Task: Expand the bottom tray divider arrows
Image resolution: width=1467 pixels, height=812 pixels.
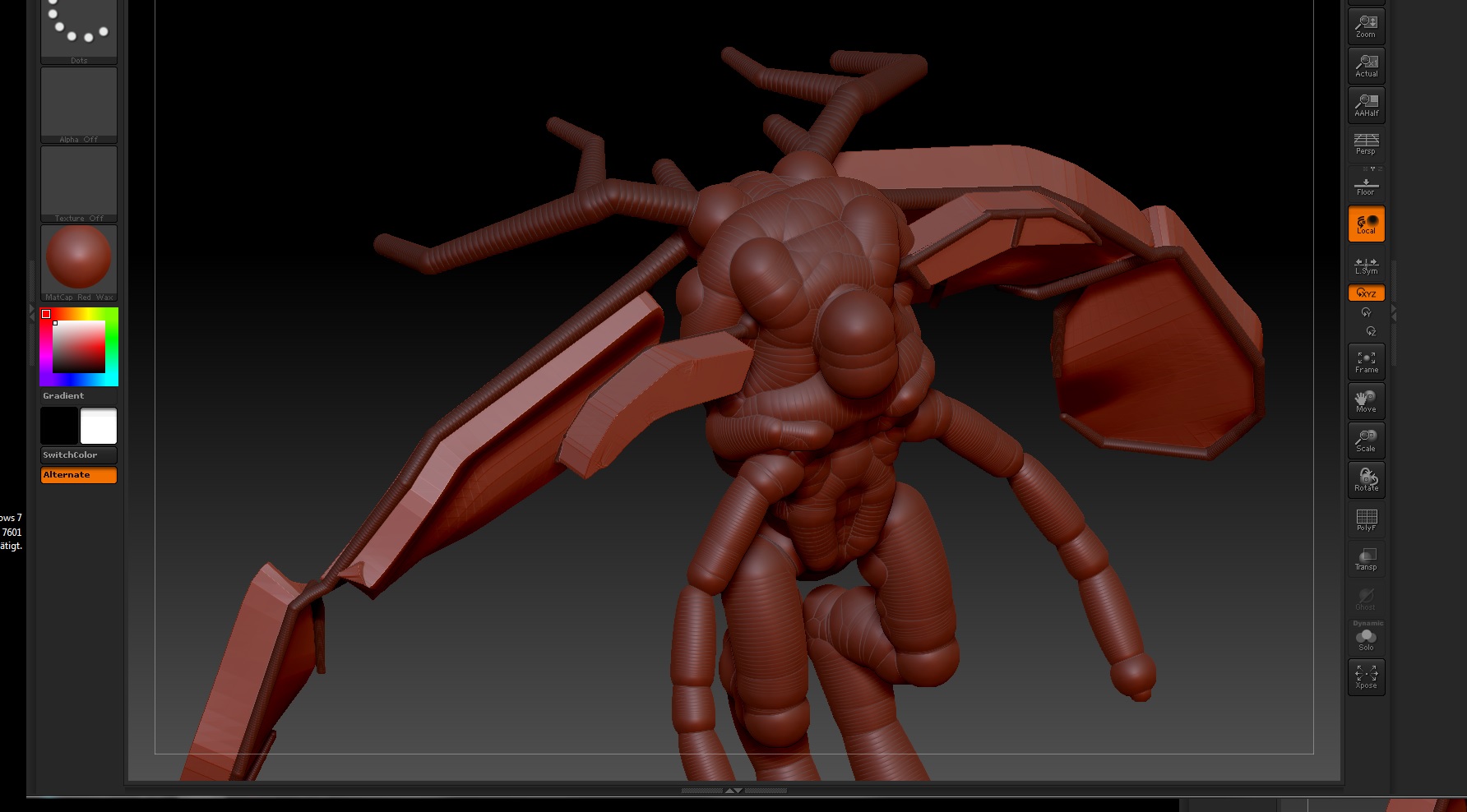Action: (x=733, y=791)
